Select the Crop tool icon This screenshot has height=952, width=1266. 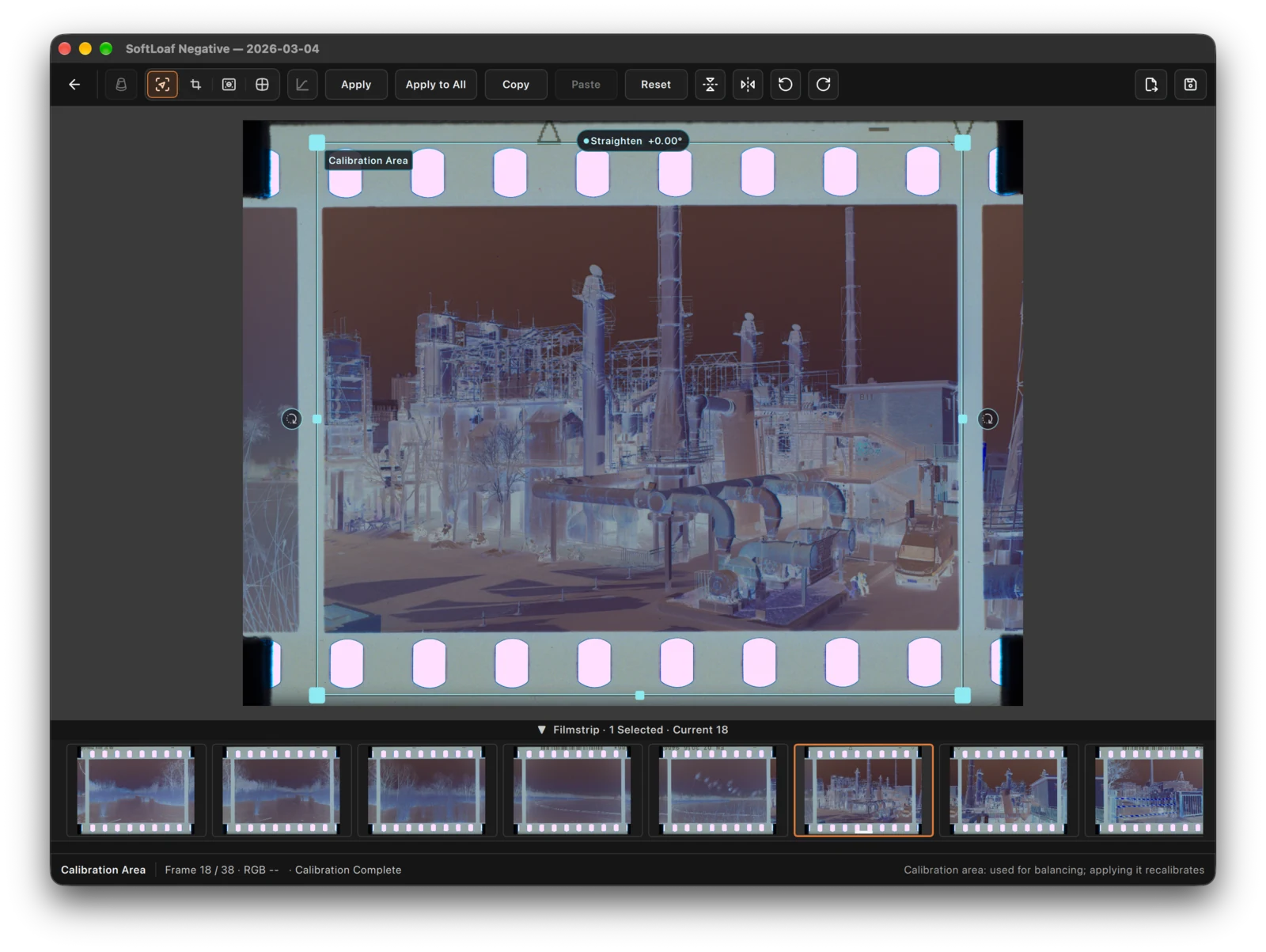click(x=195, y=85)
